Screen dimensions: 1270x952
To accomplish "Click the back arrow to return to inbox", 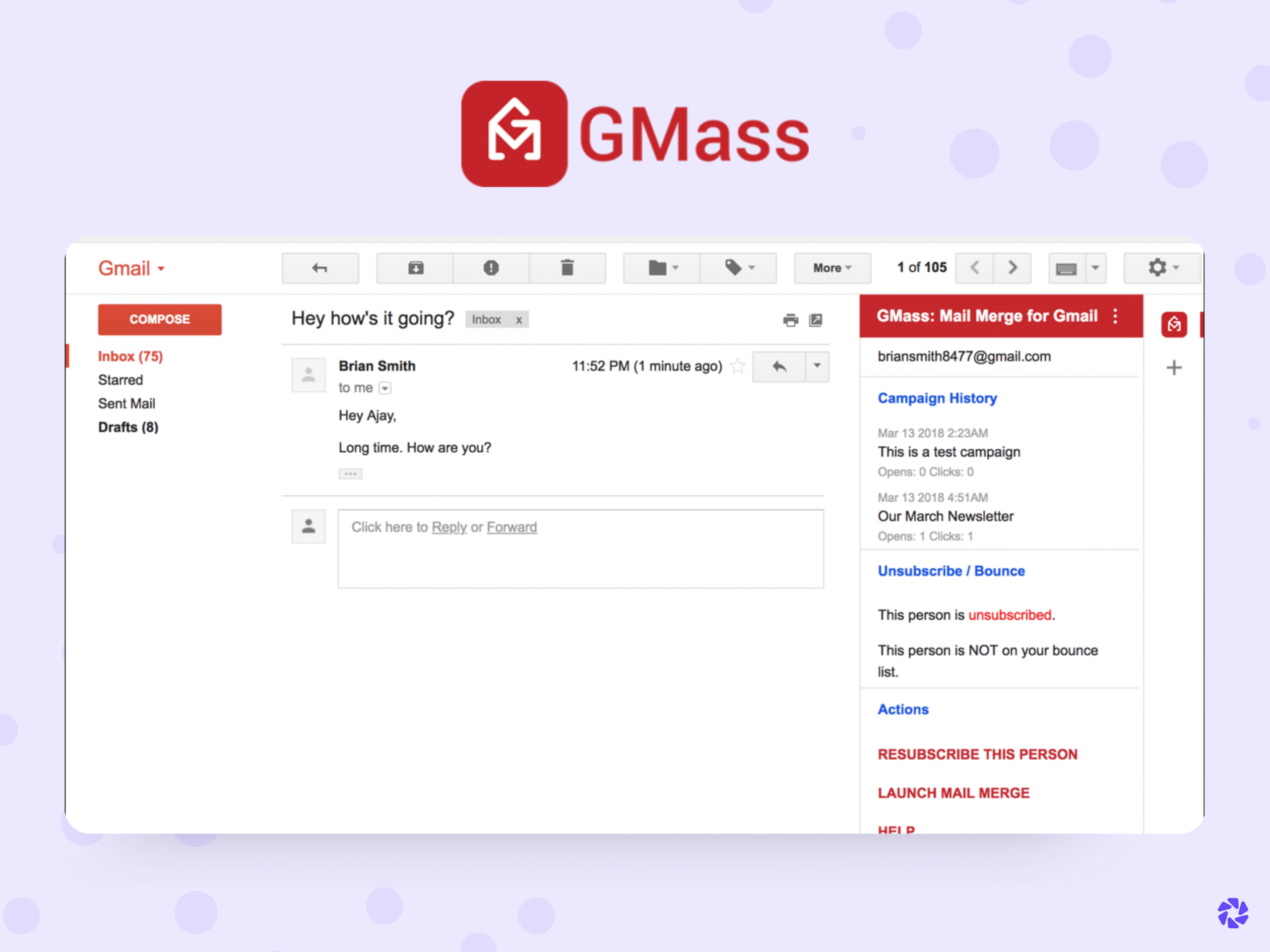I will (x=320, y=268).
